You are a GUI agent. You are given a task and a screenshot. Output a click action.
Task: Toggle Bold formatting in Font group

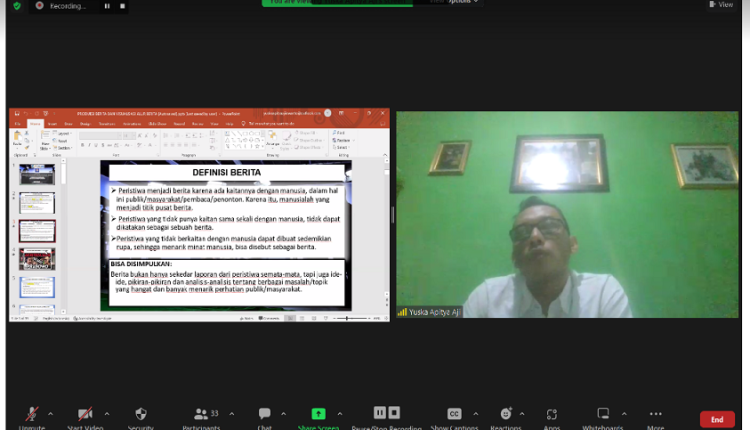83,145
